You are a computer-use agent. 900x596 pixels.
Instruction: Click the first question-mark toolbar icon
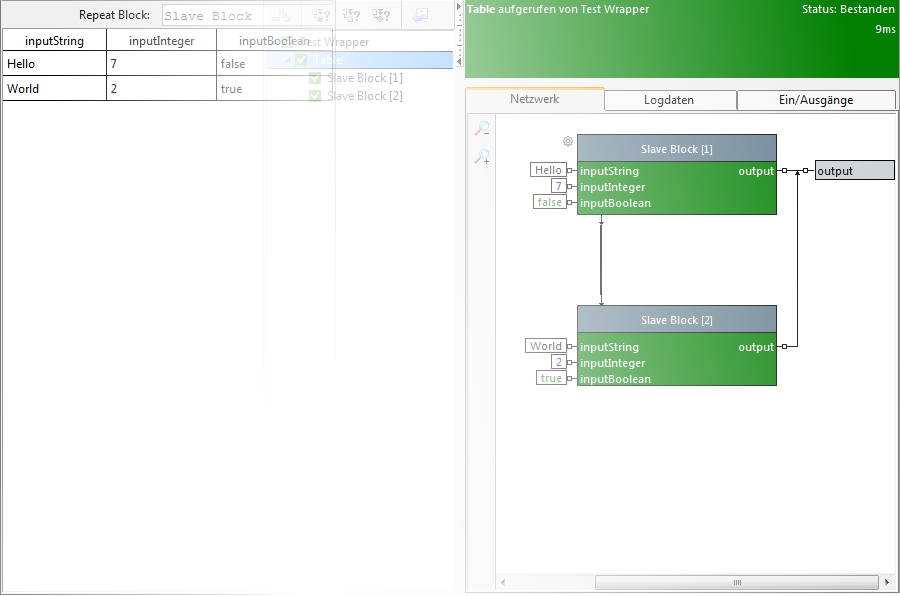pos(321,16)
